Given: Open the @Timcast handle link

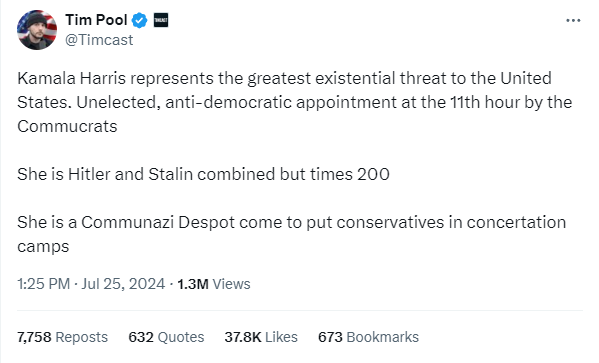Looking at the screenshot, I should click(99, 40).
